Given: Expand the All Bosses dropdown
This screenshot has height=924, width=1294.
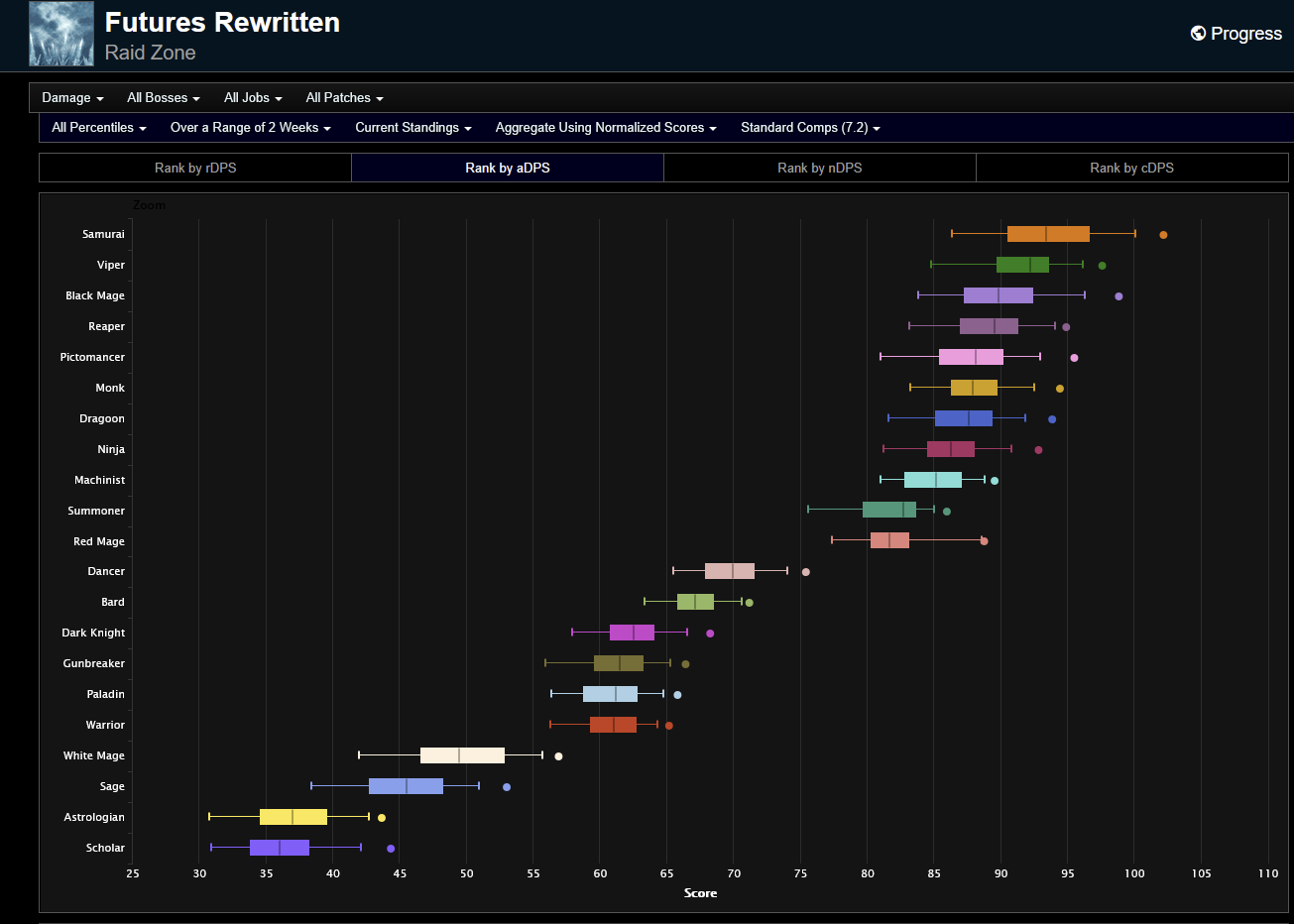Looking at the screenshot, I should point(164,97).
